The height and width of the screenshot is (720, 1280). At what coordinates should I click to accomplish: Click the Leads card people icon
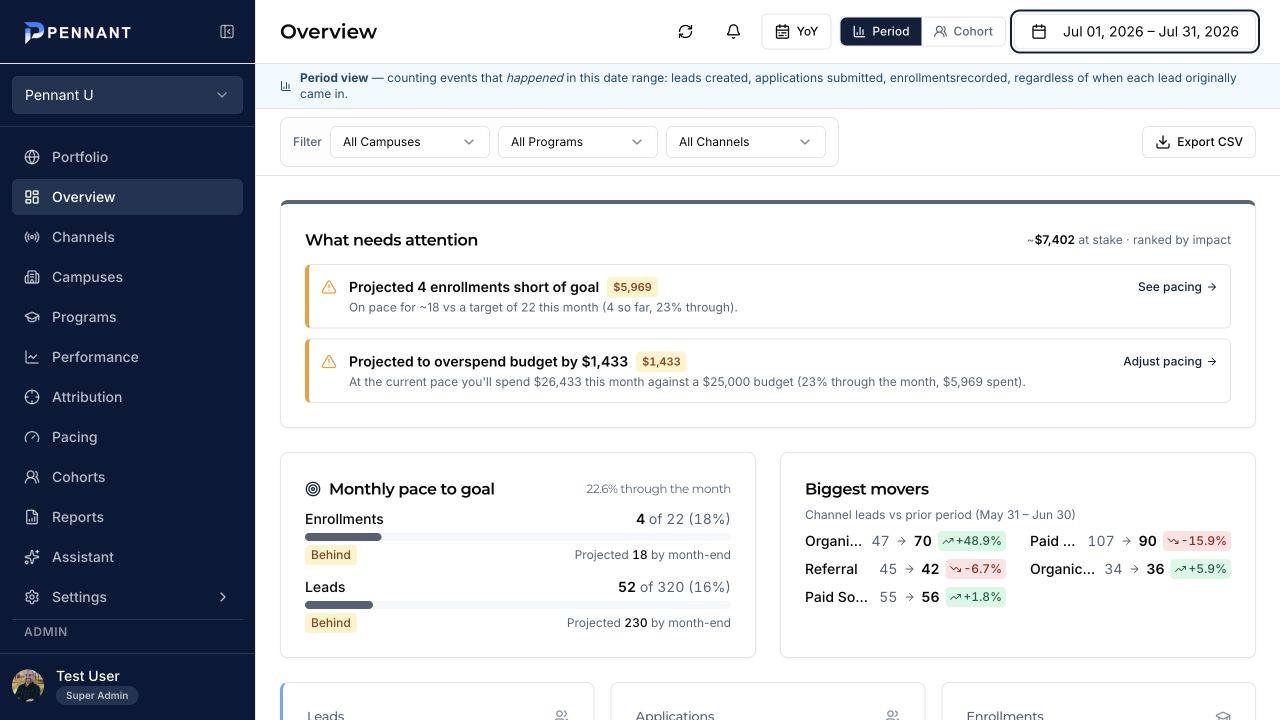click(x=561, y=715)
